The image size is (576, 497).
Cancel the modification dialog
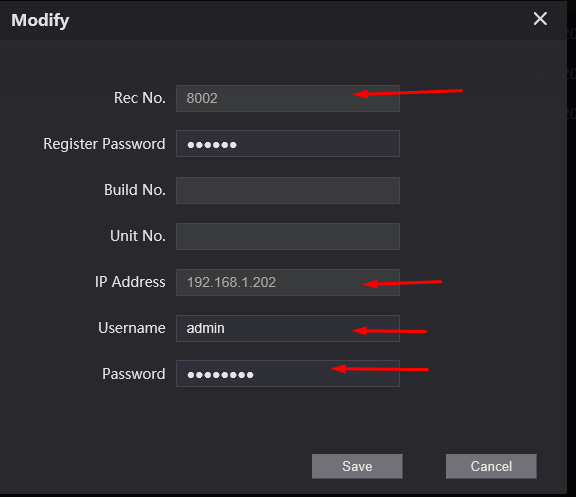click(x=491, y=466)
